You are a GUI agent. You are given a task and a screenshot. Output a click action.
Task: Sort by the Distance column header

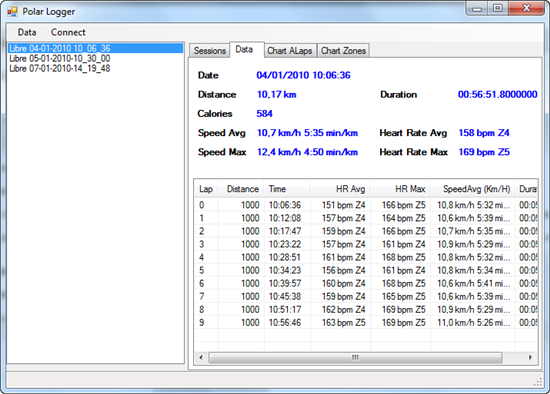click(241, 189)
